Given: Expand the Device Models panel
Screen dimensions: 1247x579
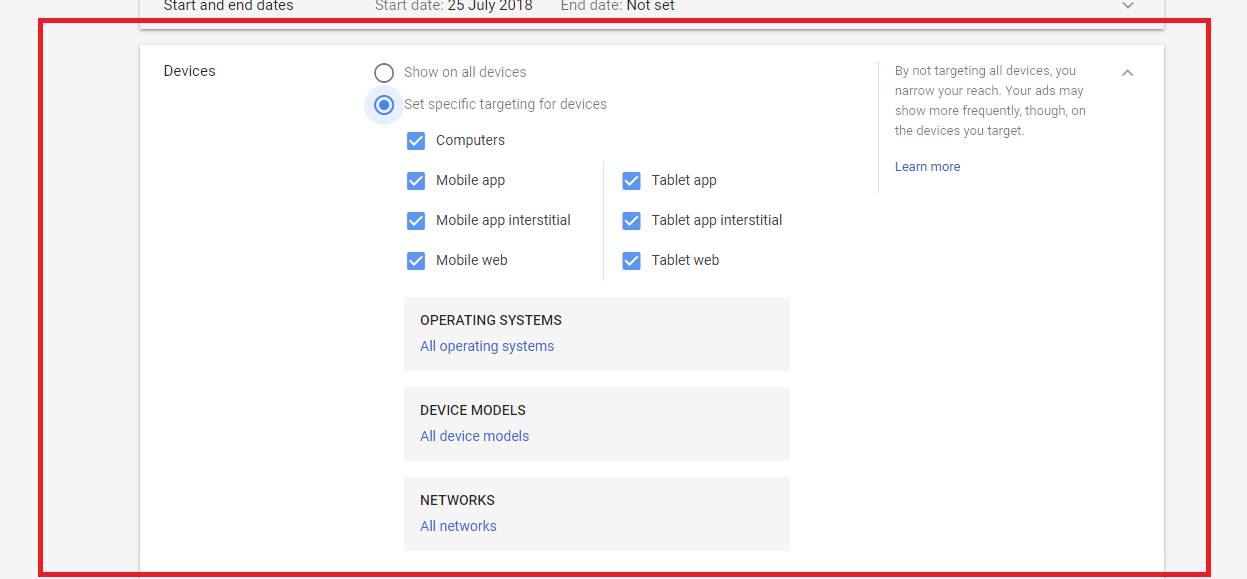Looking at the screenshot, I should point(597,424).
